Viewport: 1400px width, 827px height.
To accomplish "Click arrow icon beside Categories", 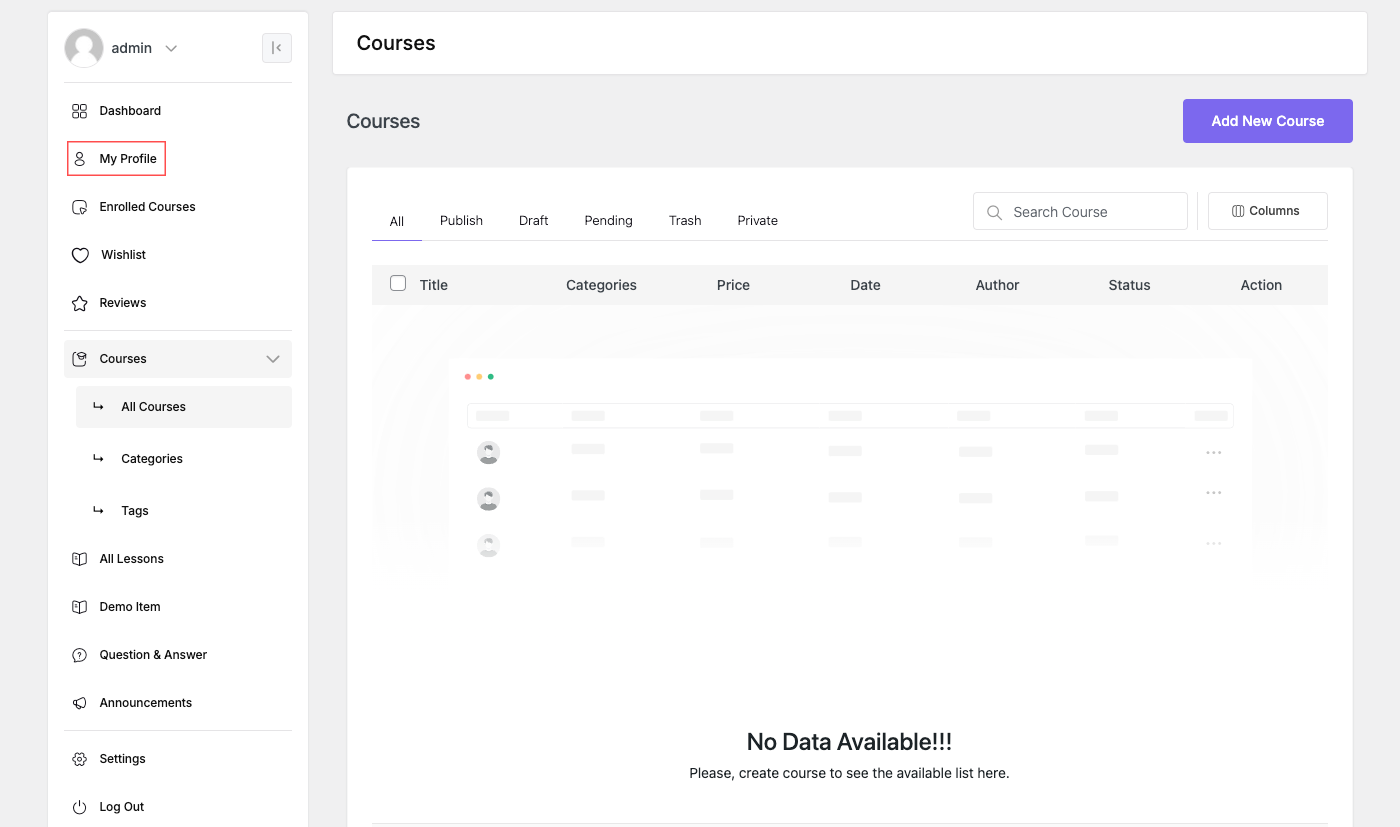I will point(98,458).
